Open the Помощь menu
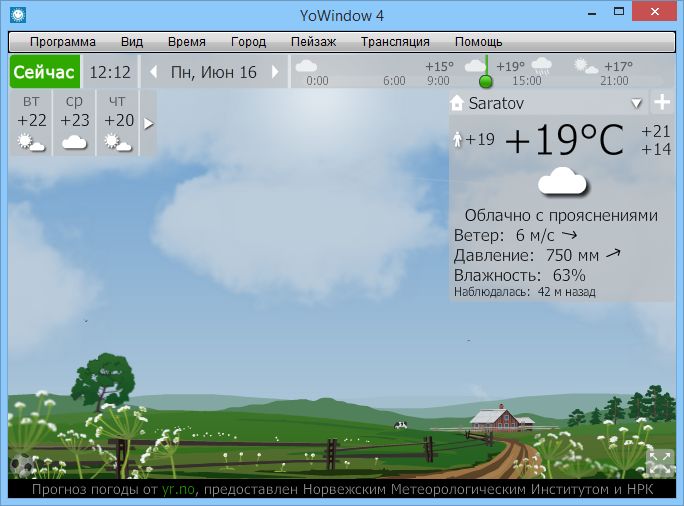Screen dimensions: 684x506 (479, 42)
